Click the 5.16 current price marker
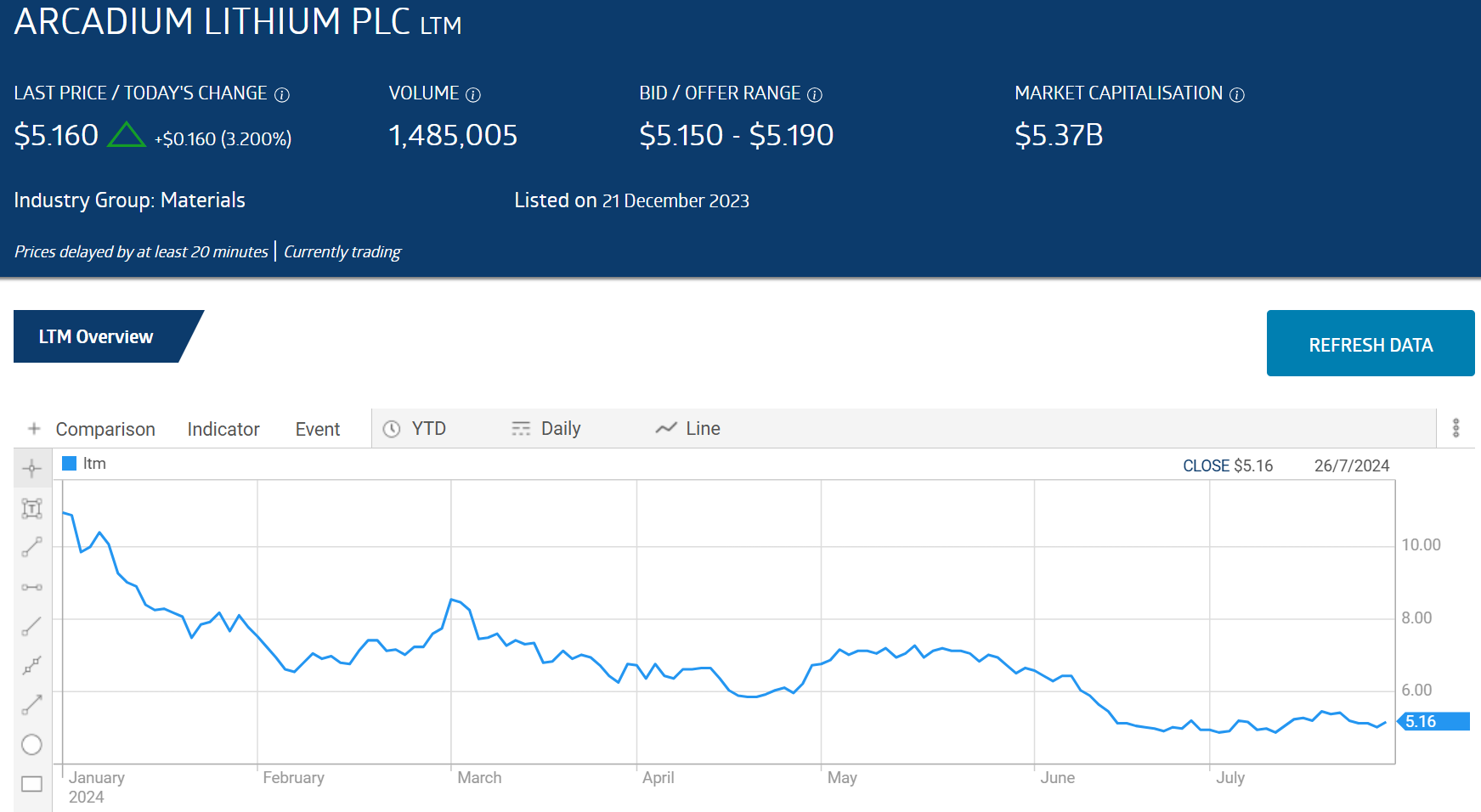 tap(1434, 721)
